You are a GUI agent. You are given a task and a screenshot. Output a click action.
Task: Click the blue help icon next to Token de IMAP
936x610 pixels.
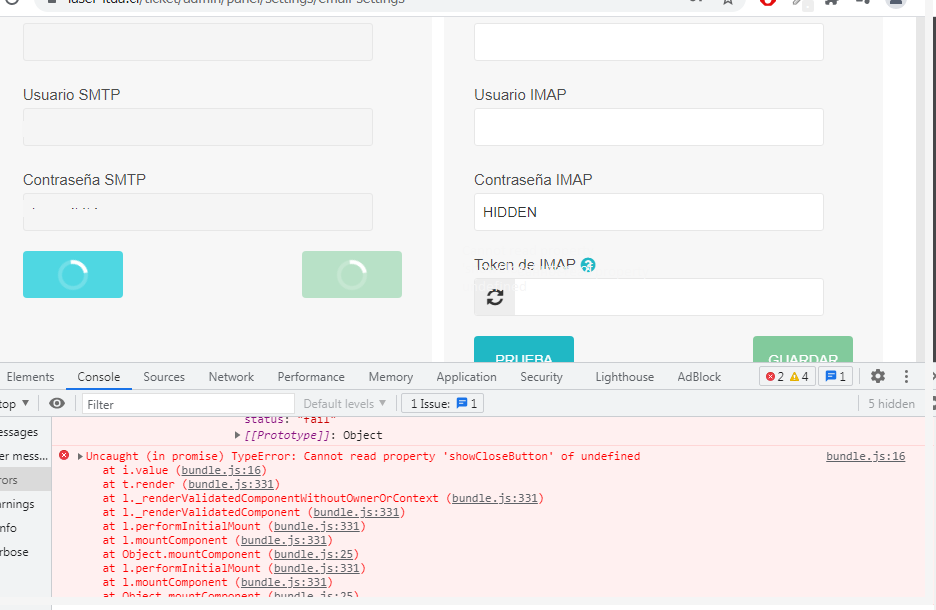(x=588, y=264)
